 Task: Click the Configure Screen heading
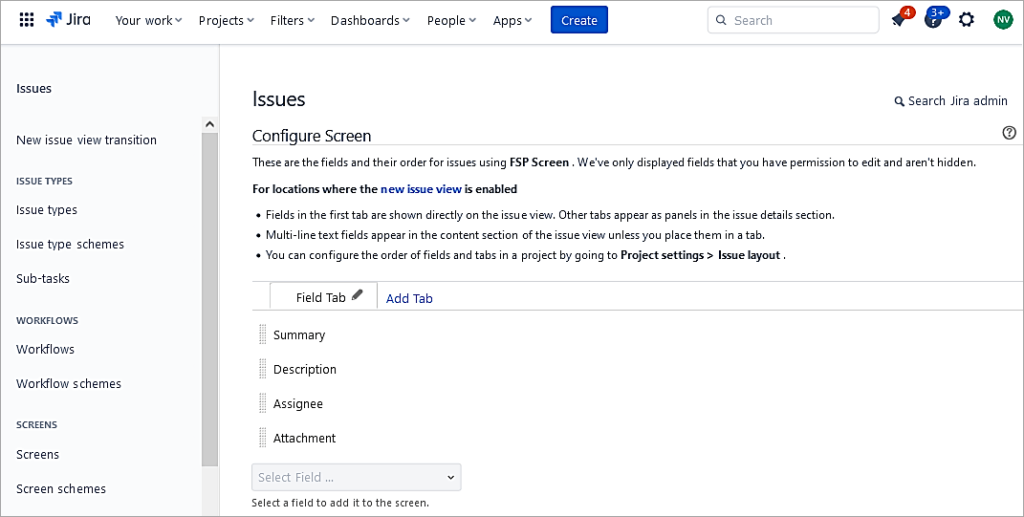coord(312,136)
